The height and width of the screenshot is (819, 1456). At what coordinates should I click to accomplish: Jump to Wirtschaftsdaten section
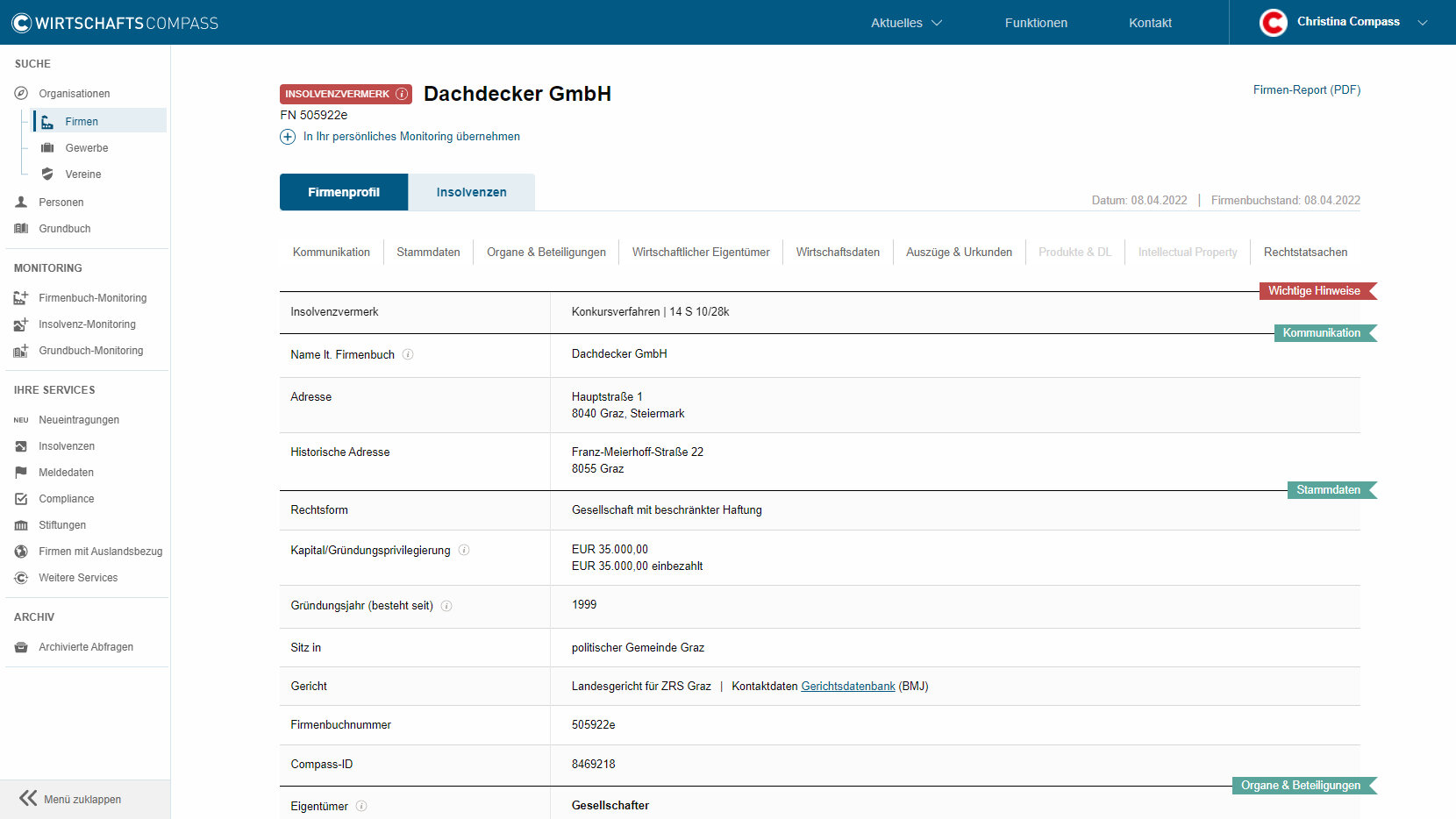[838, 252]
